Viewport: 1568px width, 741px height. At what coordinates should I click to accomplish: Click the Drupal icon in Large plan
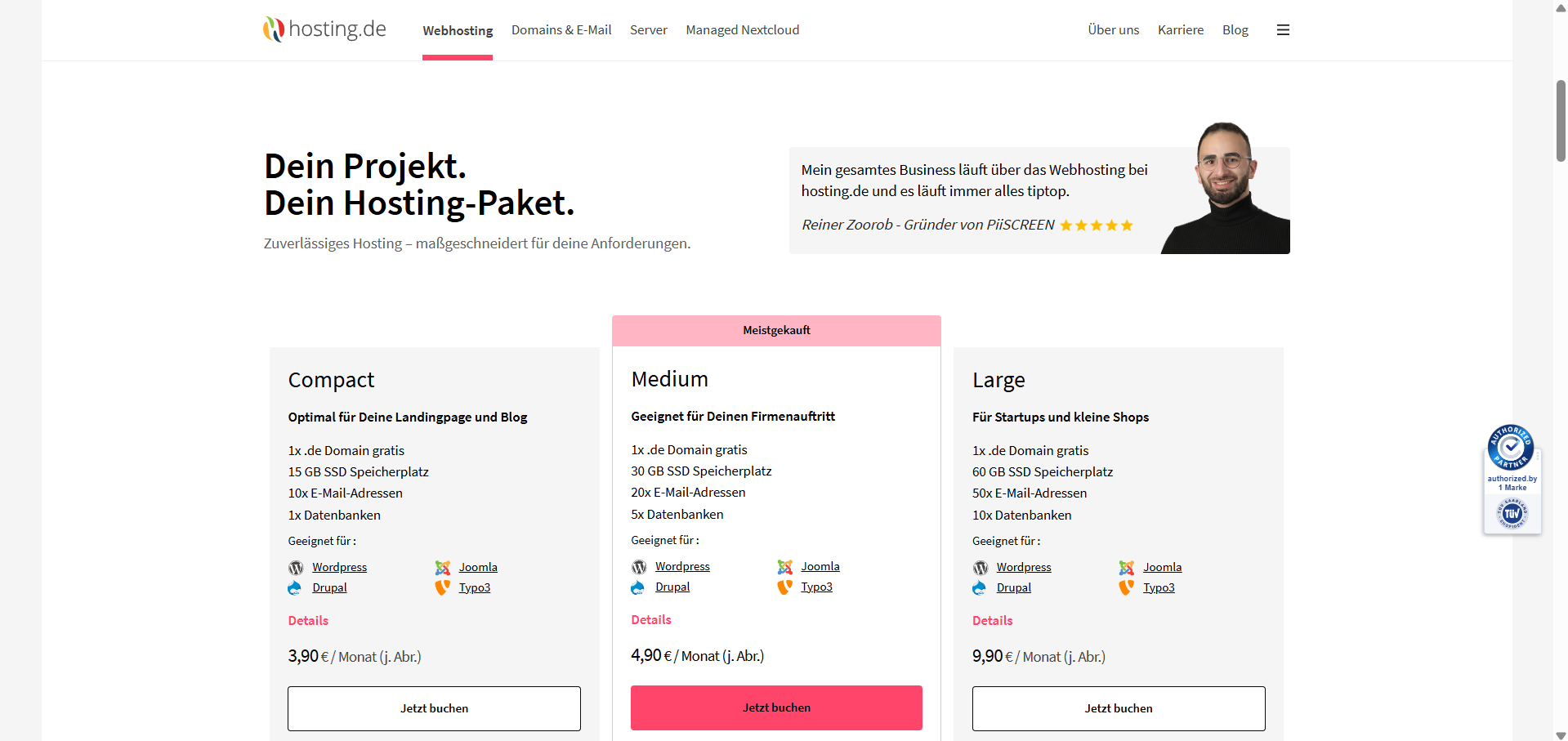980,588
